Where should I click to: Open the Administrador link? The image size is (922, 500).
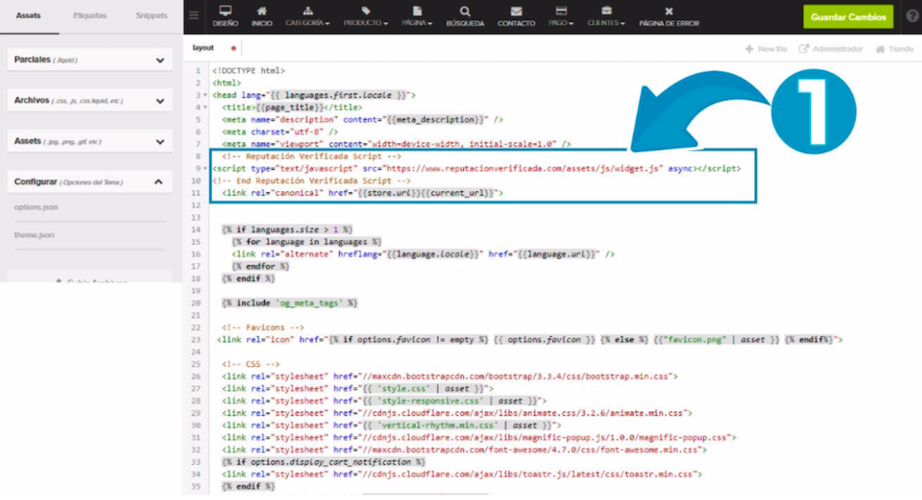click(830, 49)
